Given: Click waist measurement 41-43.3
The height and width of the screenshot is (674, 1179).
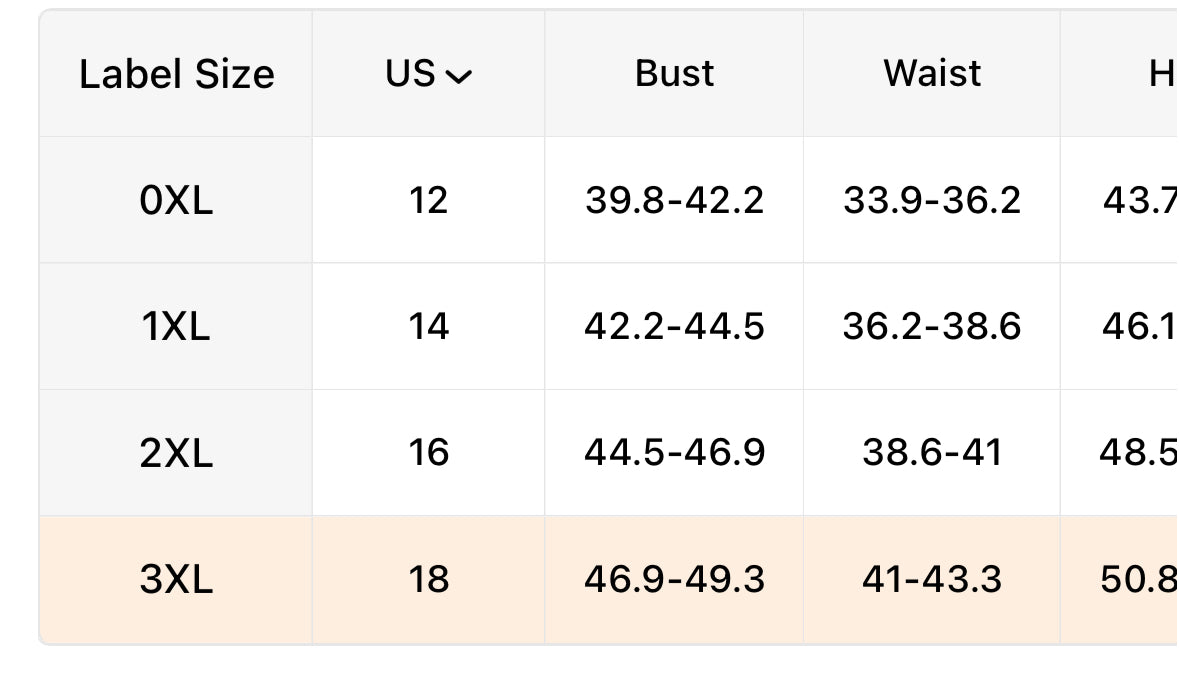Looking at the screenshot, I should [932, 580].
